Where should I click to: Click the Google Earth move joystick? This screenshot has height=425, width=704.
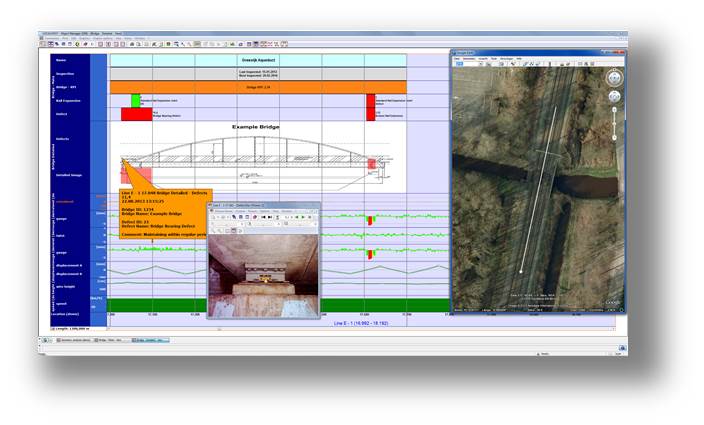tap(614, 96)
